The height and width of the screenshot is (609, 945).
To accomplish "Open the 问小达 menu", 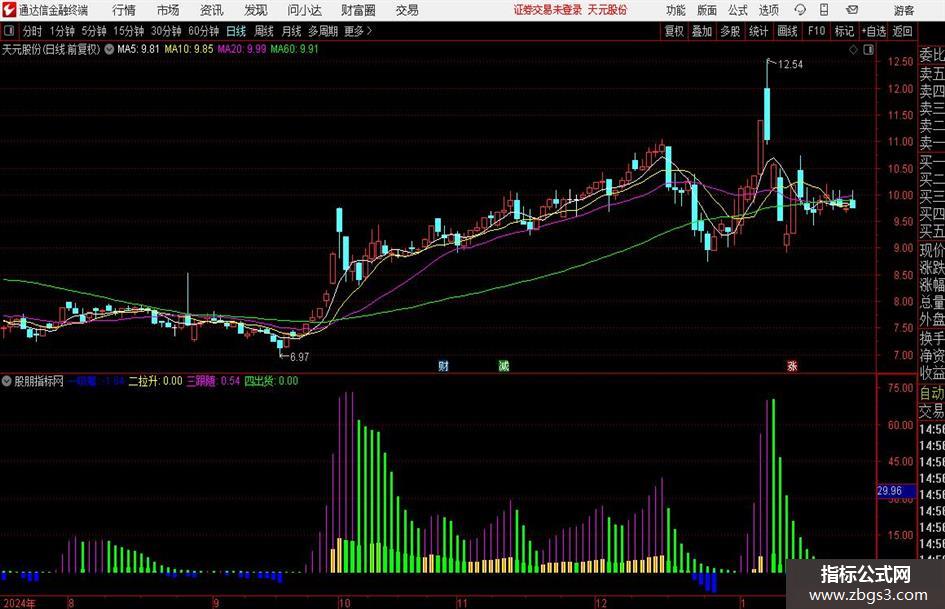I will pyautogui.click(x=304, y=10).
